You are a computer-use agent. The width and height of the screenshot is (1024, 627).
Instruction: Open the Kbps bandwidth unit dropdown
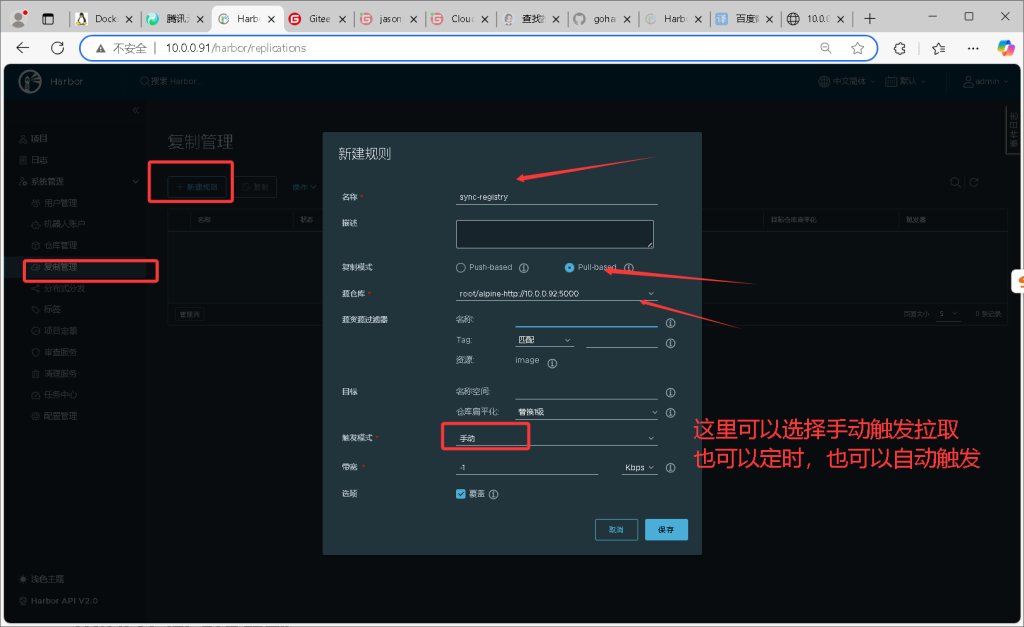coord(639,467)
